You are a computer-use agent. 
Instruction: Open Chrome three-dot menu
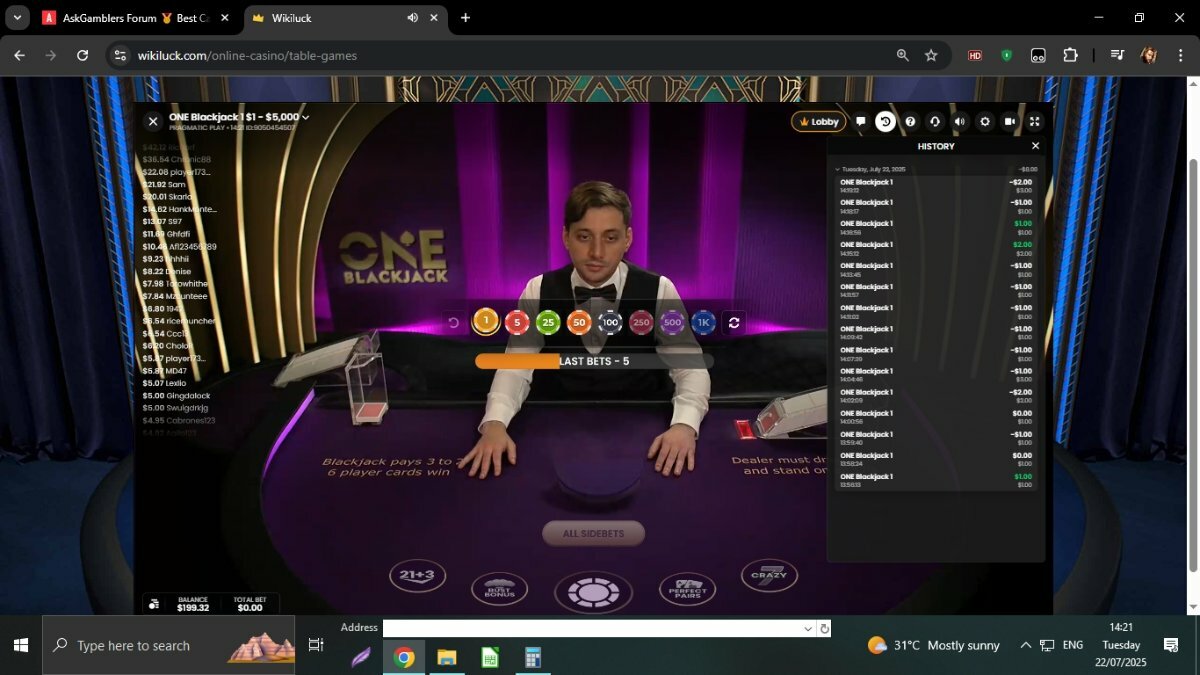[1180, 56]
